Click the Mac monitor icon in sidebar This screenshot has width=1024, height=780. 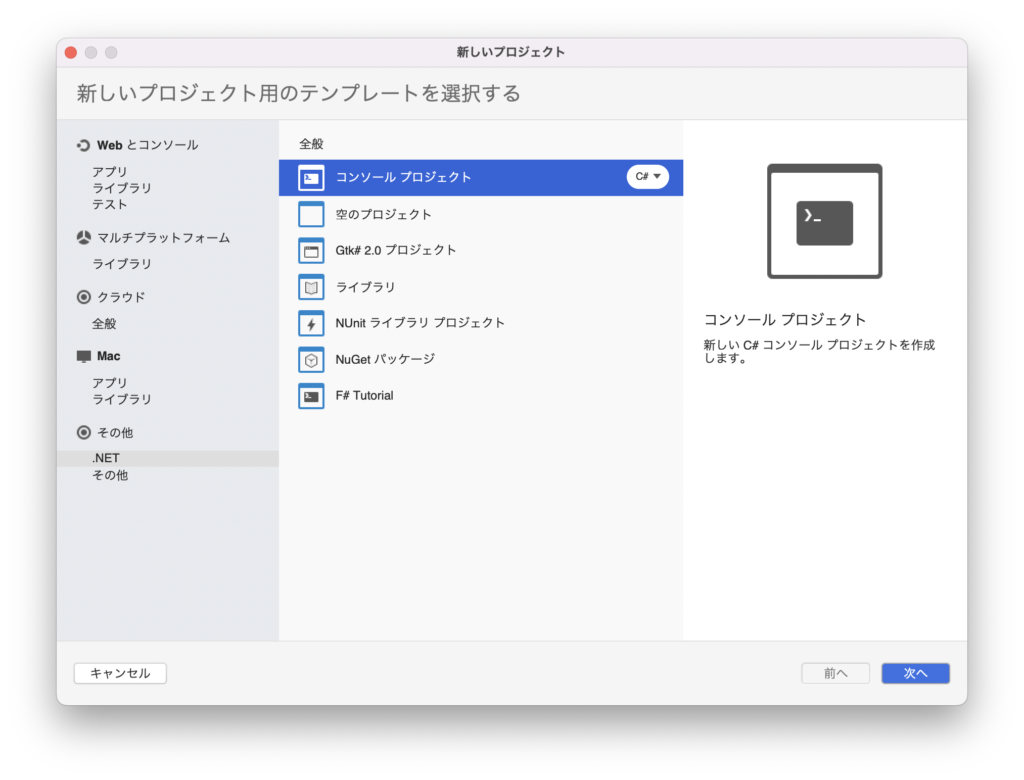[x=84, y=356]
